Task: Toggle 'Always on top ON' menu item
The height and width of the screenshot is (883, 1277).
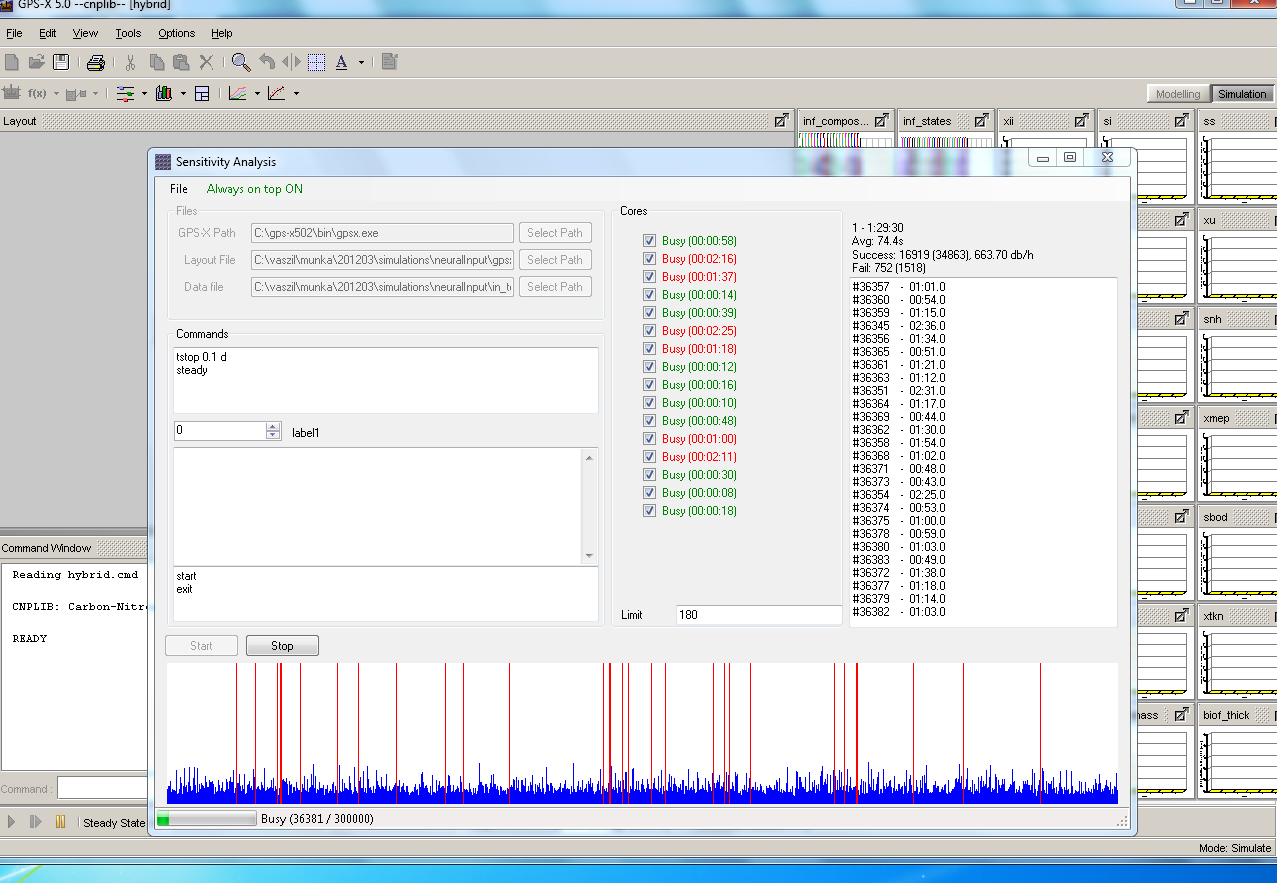Action: (254, 189)
